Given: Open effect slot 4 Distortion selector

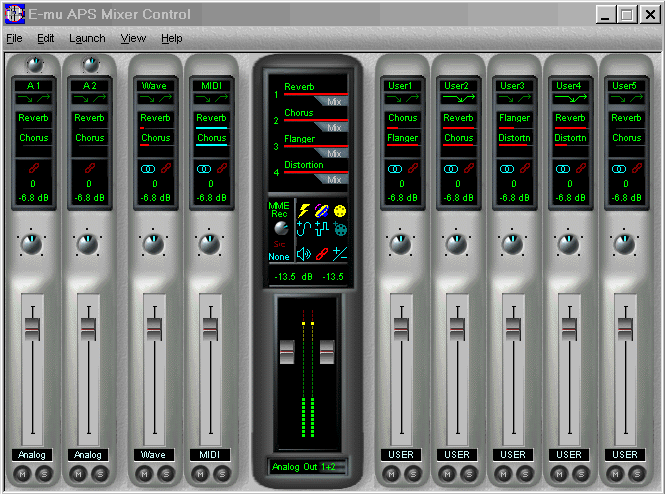Looking at the screenshot, I should click(x=304, y=165).
